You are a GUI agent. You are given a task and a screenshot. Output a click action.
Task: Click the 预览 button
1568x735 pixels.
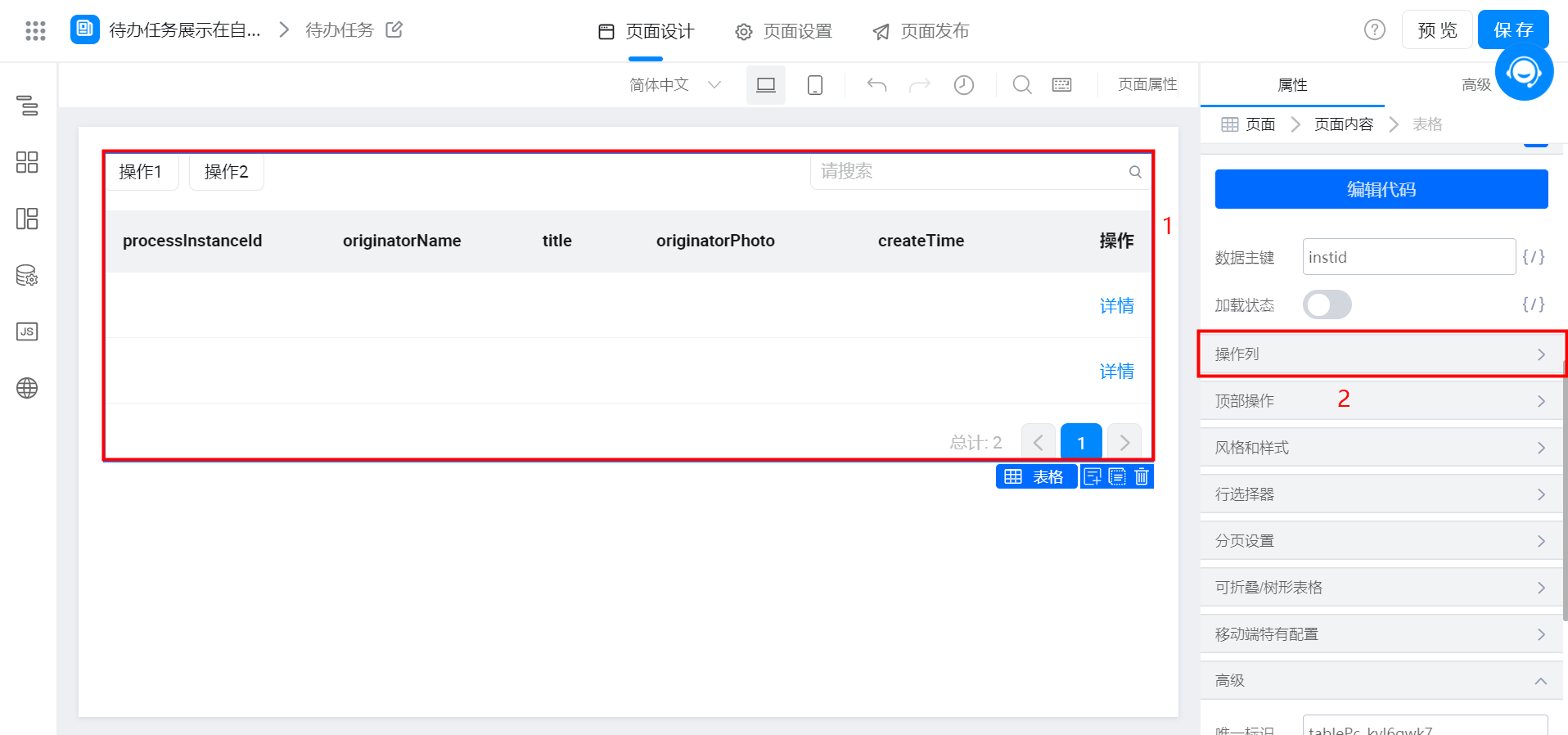[1437, 30]
